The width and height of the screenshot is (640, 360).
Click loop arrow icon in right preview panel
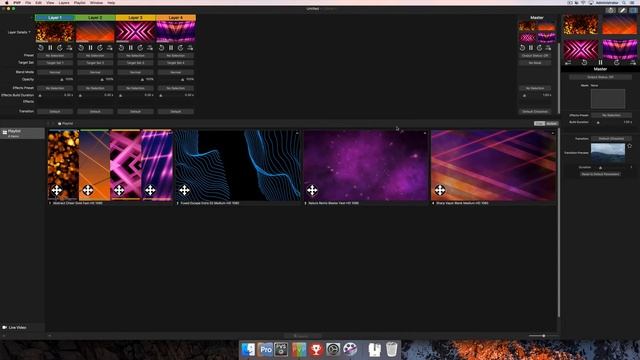point(617,62)
